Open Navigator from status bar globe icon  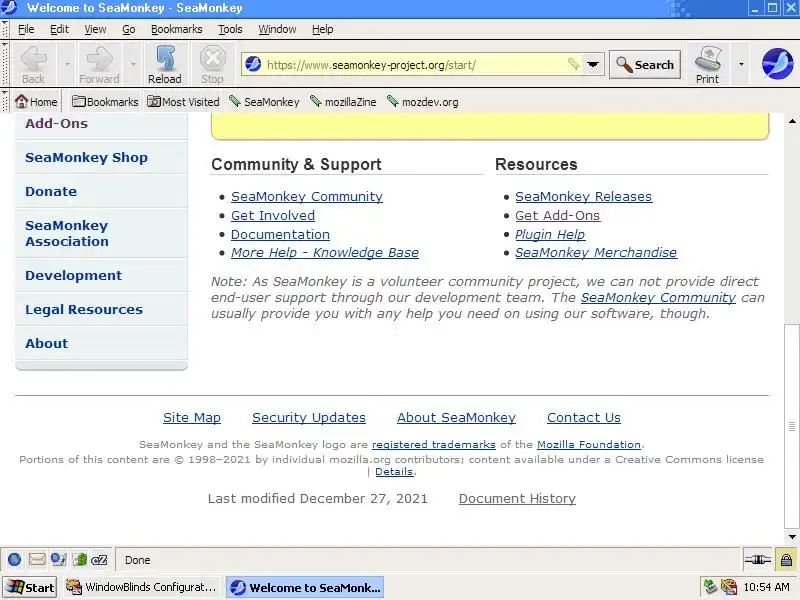[x=14, y=560]
